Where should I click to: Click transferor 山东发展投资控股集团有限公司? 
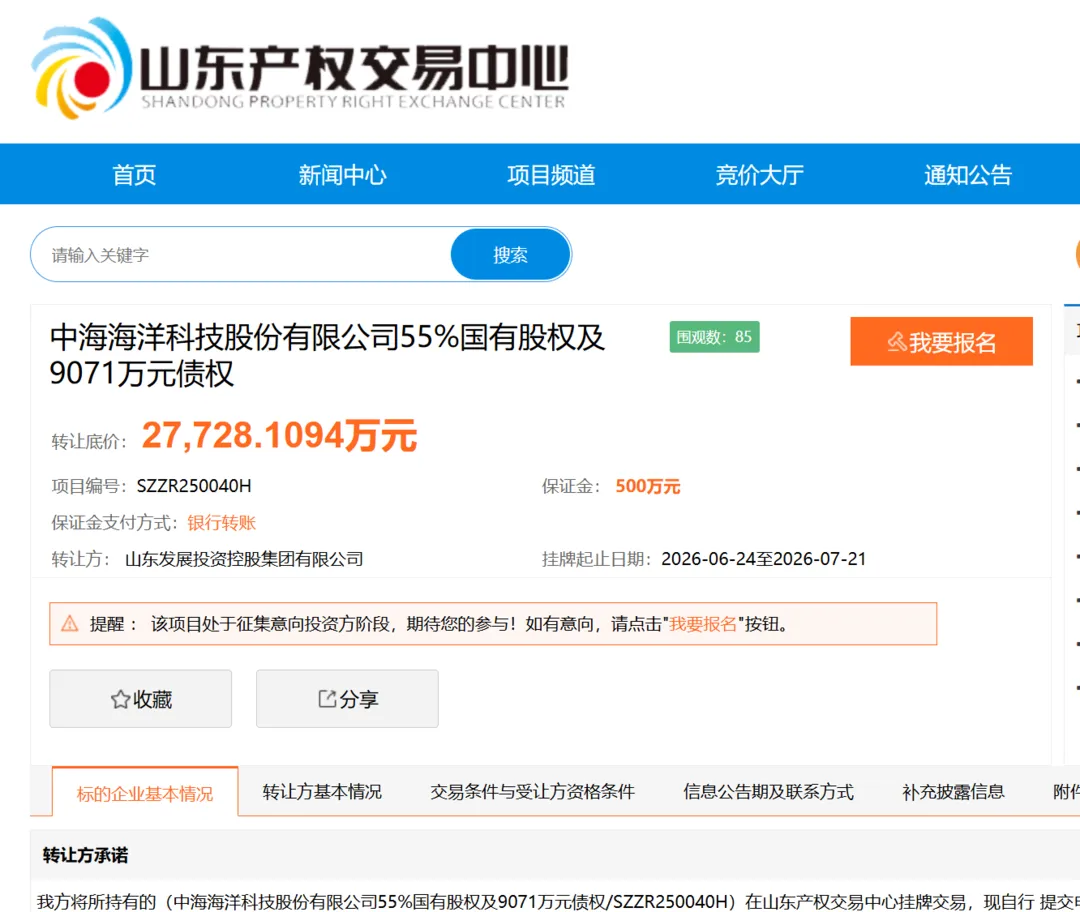point(244,559)
